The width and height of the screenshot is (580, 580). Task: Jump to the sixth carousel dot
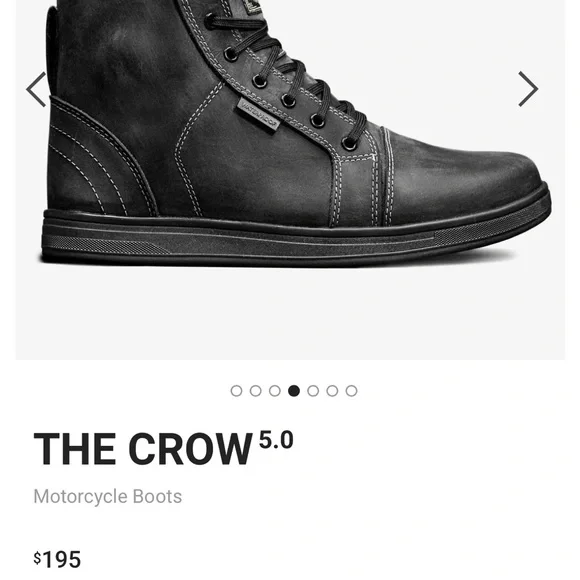(x=332, y=391)
